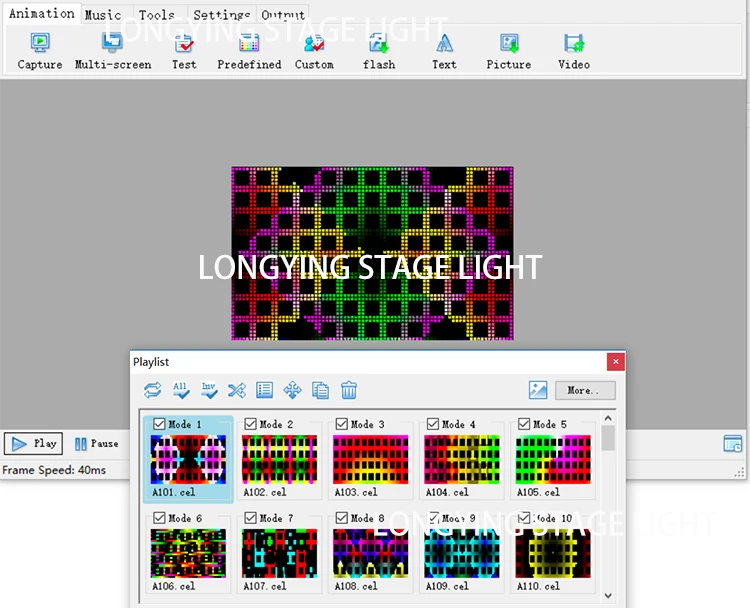750x608 pixels.
Task: Select the A101.cel thumbnail
Action: tap(188, 459)
